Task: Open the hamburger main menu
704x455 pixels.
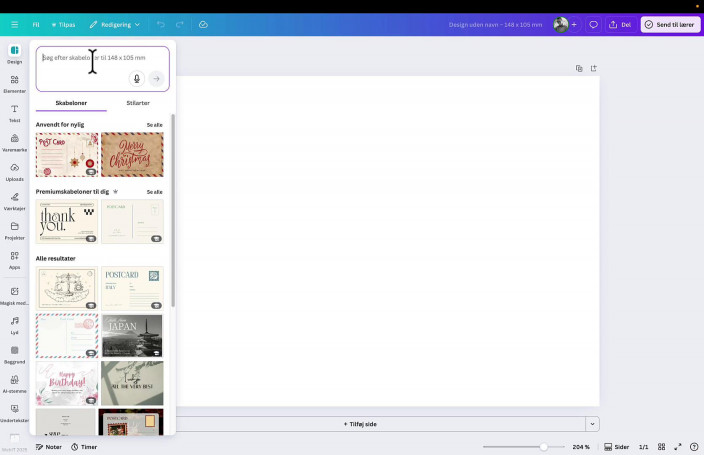Action: tap(14, 24)
